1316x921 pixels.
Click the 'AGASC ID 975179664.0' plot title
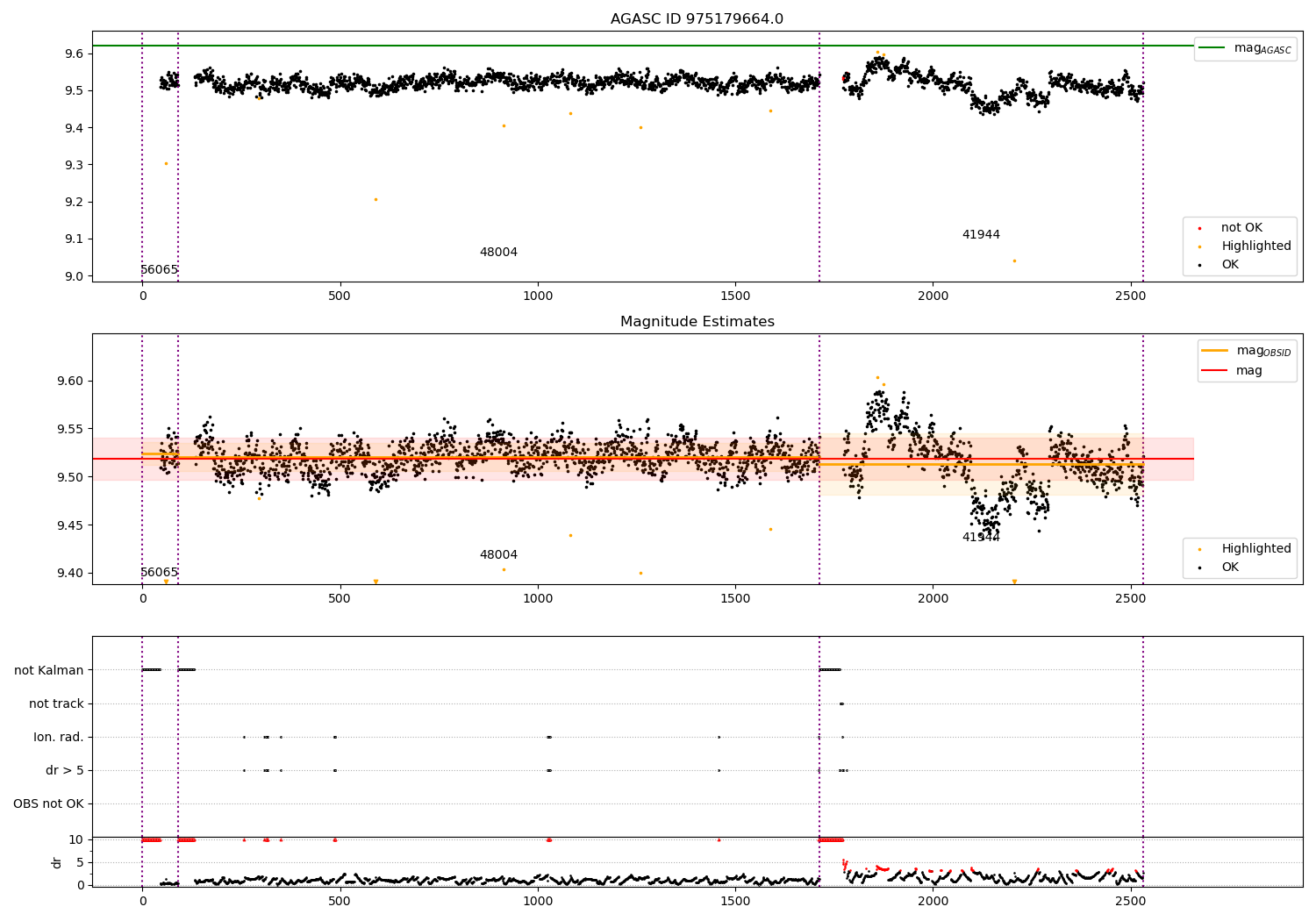697,19
